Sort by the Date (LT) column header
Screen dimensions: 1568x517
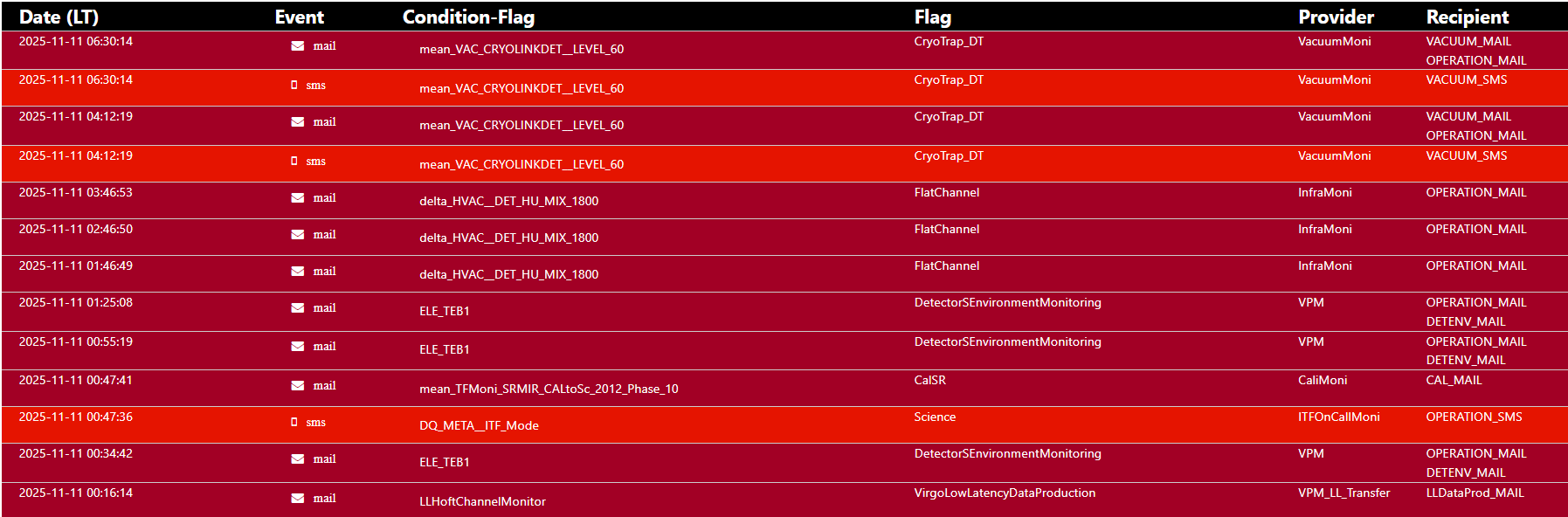click(59, 17)
